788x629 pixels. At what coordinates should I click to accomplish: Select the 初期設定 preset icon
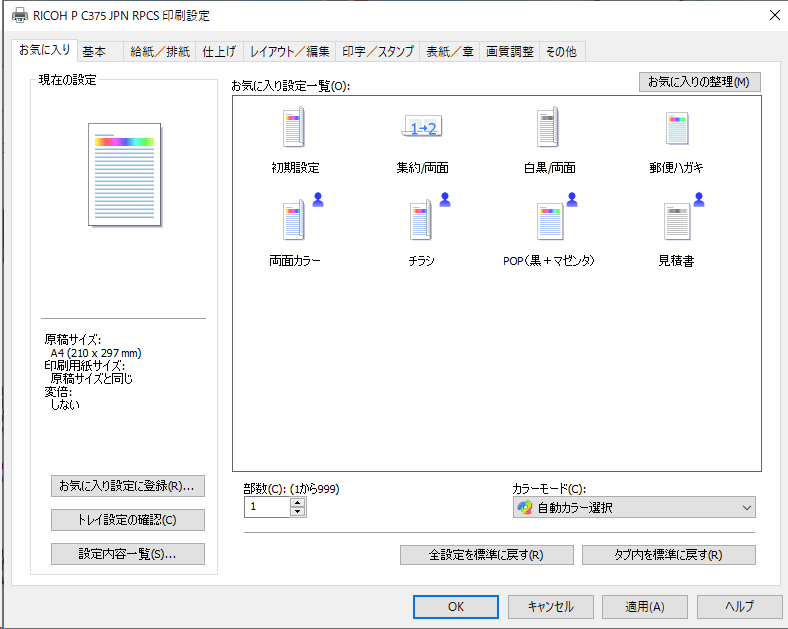click(294, 130)
